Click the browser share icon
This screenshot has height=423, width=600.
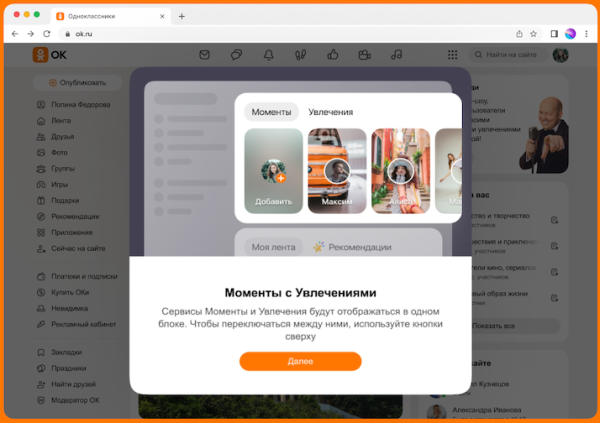pyautogui.click(x=519, y=34)
